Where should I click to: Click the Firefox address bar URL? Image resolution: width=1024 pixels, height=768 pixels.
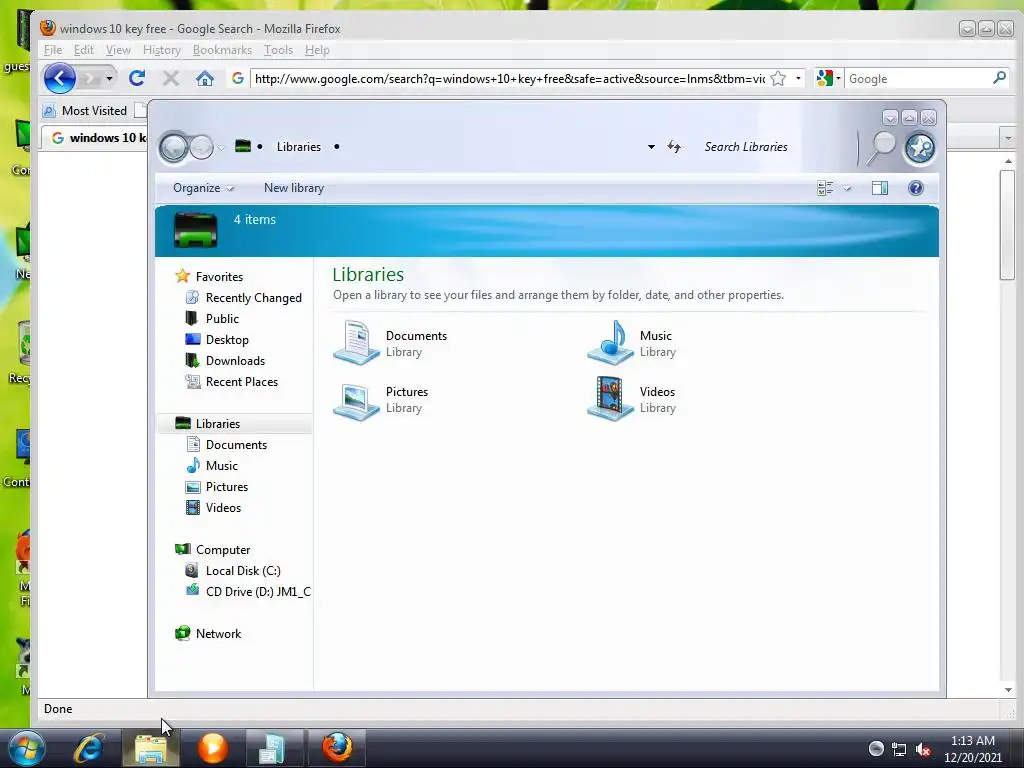(509, 79)
